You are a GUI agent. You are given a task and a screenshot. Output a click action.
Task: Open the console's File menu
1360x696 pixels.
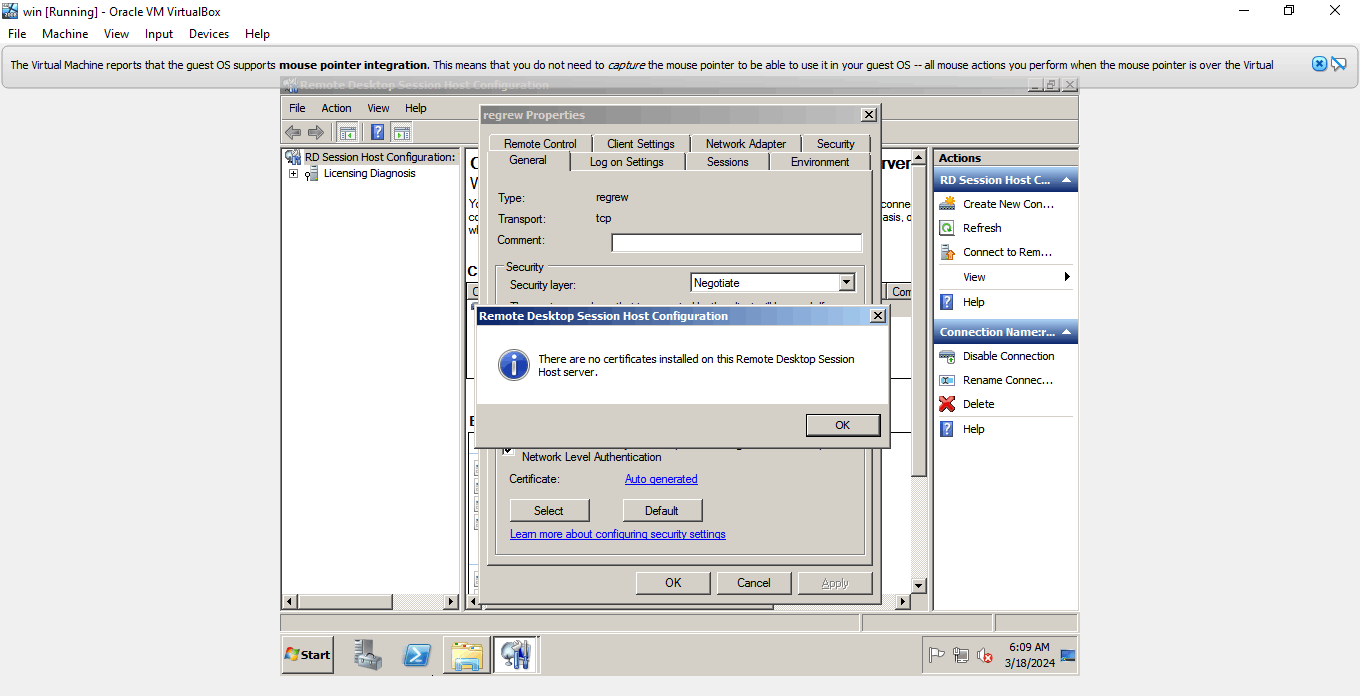[297, 108]
